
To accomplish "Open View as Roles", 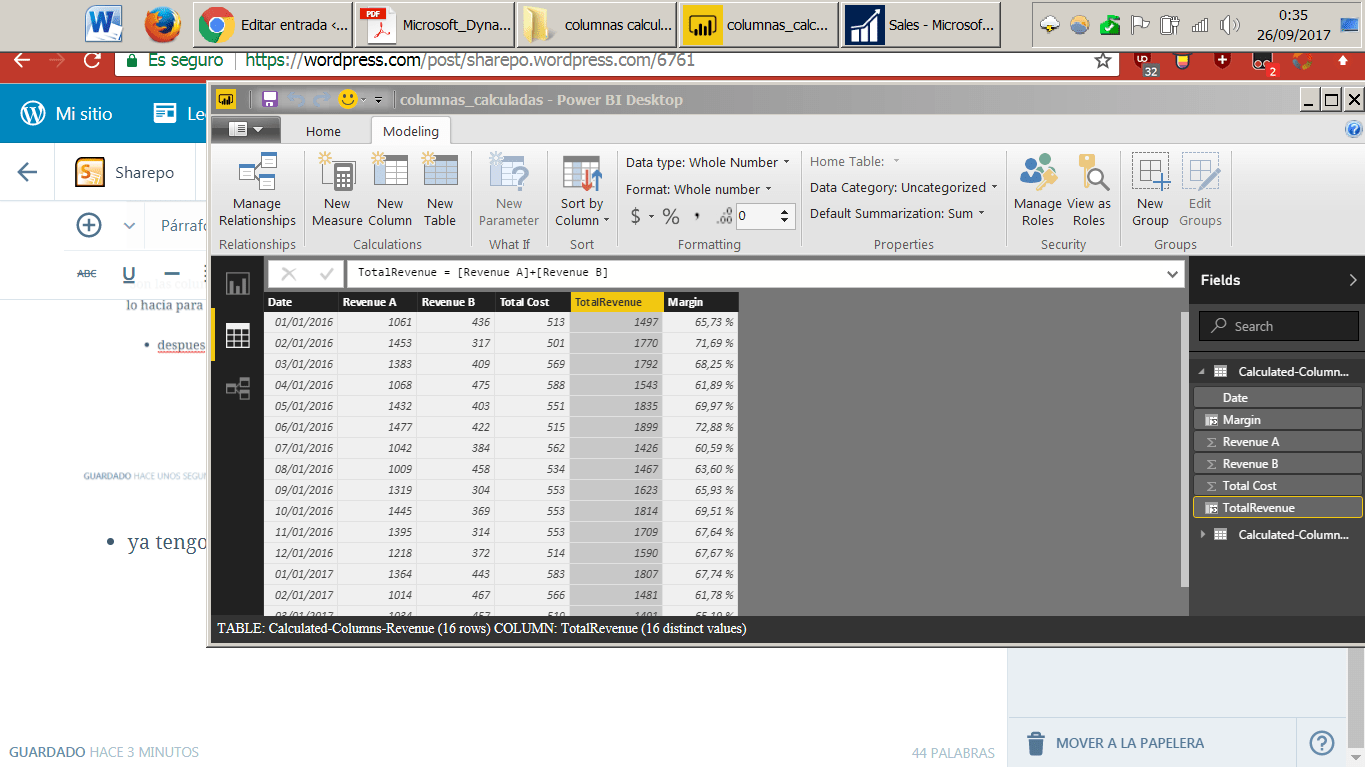I will [x=1089, y=190].
